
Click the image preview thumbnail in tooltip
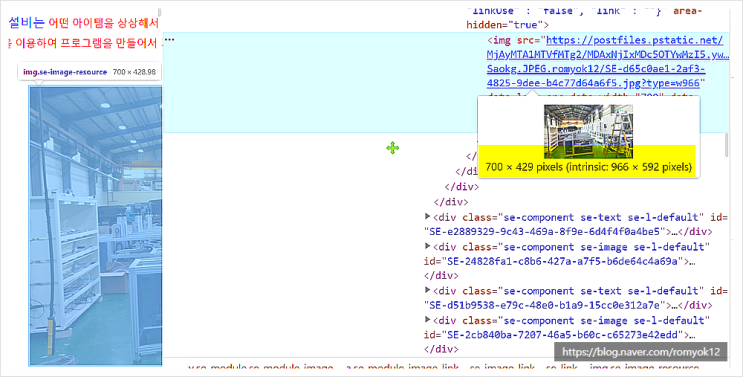click(588, 131)
